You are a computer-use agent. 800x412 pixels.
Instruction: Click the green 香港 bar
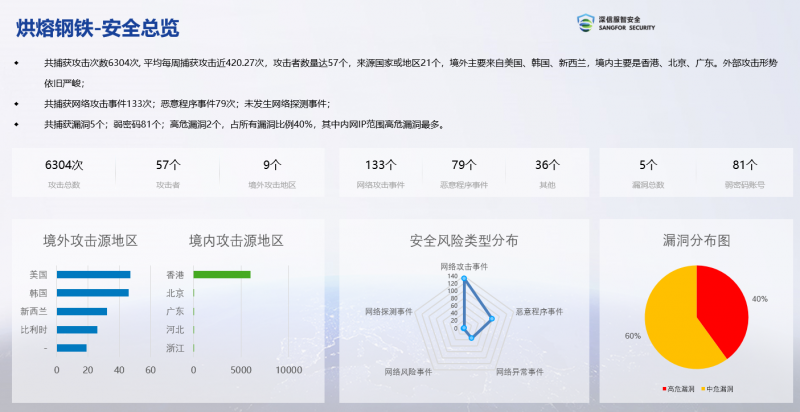pyautogui.click(x=222, y=275)
